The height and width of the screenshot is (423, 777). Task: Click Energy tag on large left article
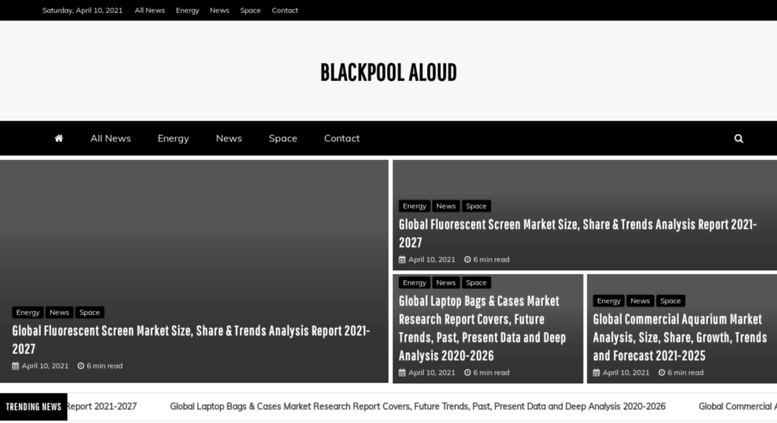(28, 313)
